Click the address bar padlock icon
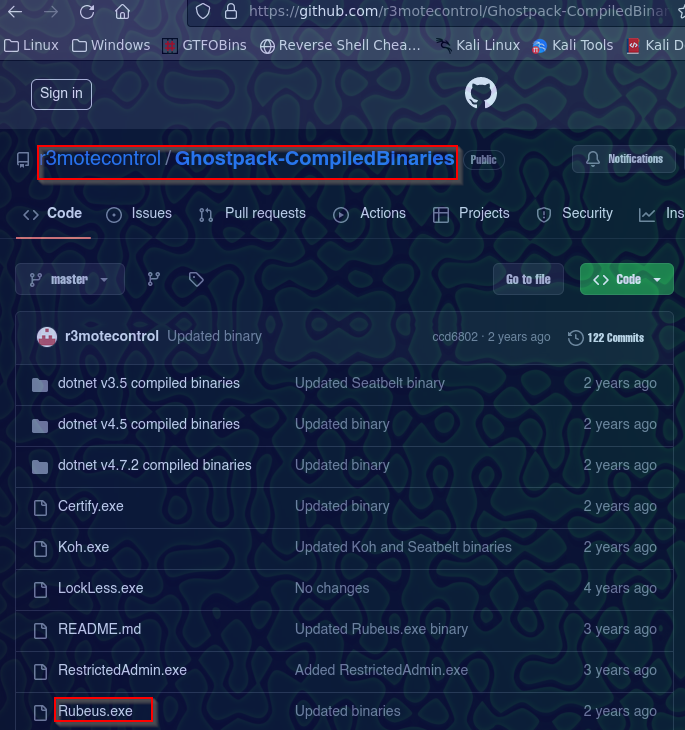 click(230, 12)
